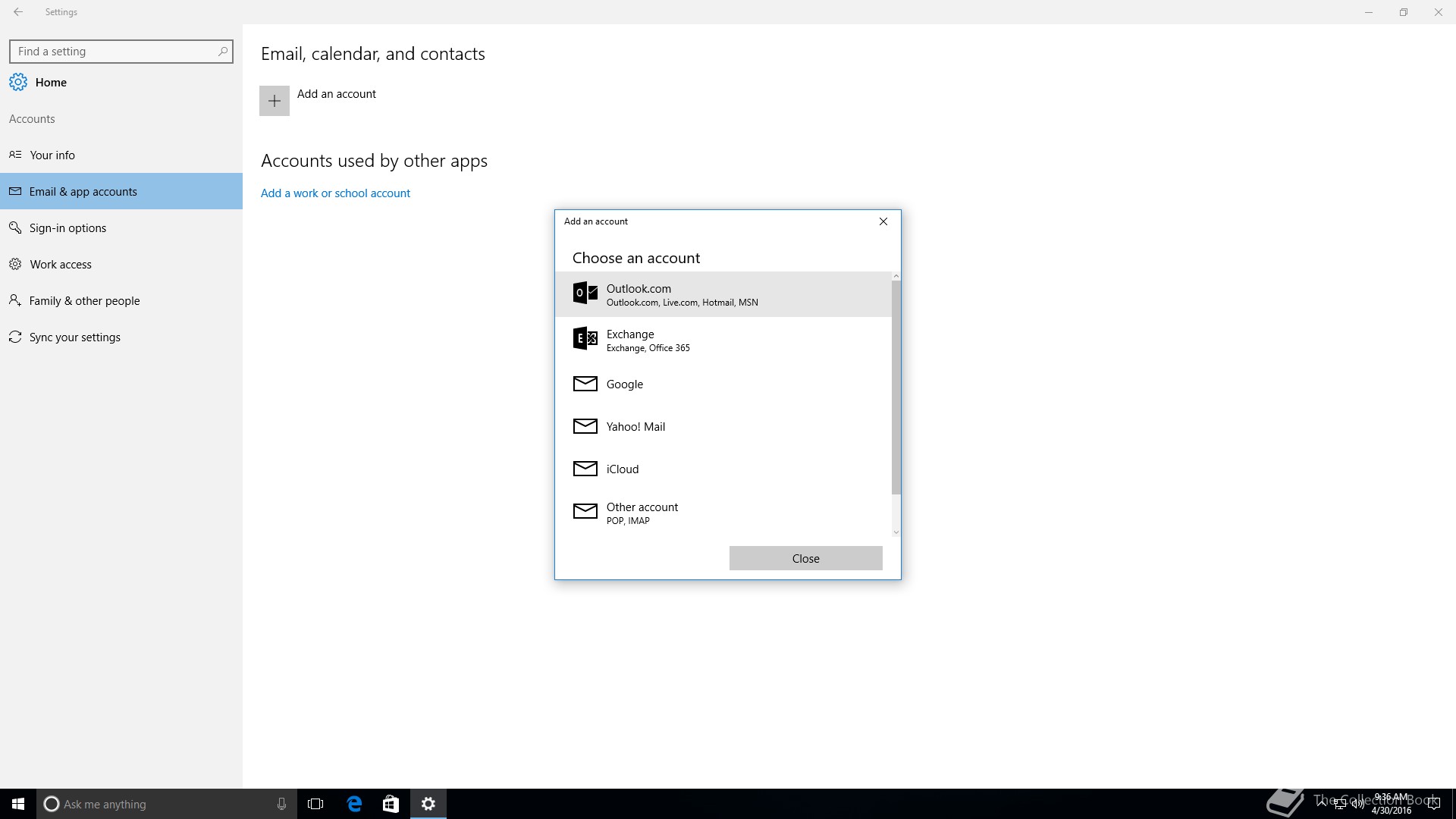The image size is (1456, 819).
Task: Click the POP, IMAP subtitle
Action: tap(628, 521)
